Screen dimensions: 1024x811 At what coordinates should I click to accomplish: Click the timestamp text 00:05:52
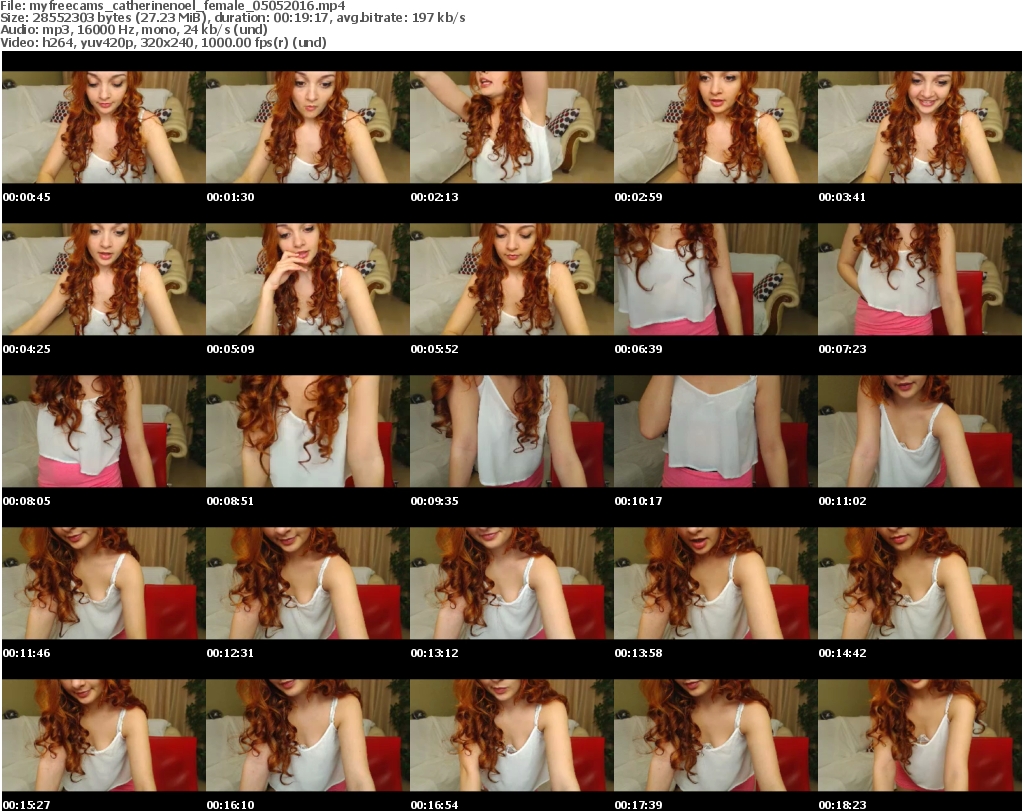pyautogui.click(x=434, y=349)
